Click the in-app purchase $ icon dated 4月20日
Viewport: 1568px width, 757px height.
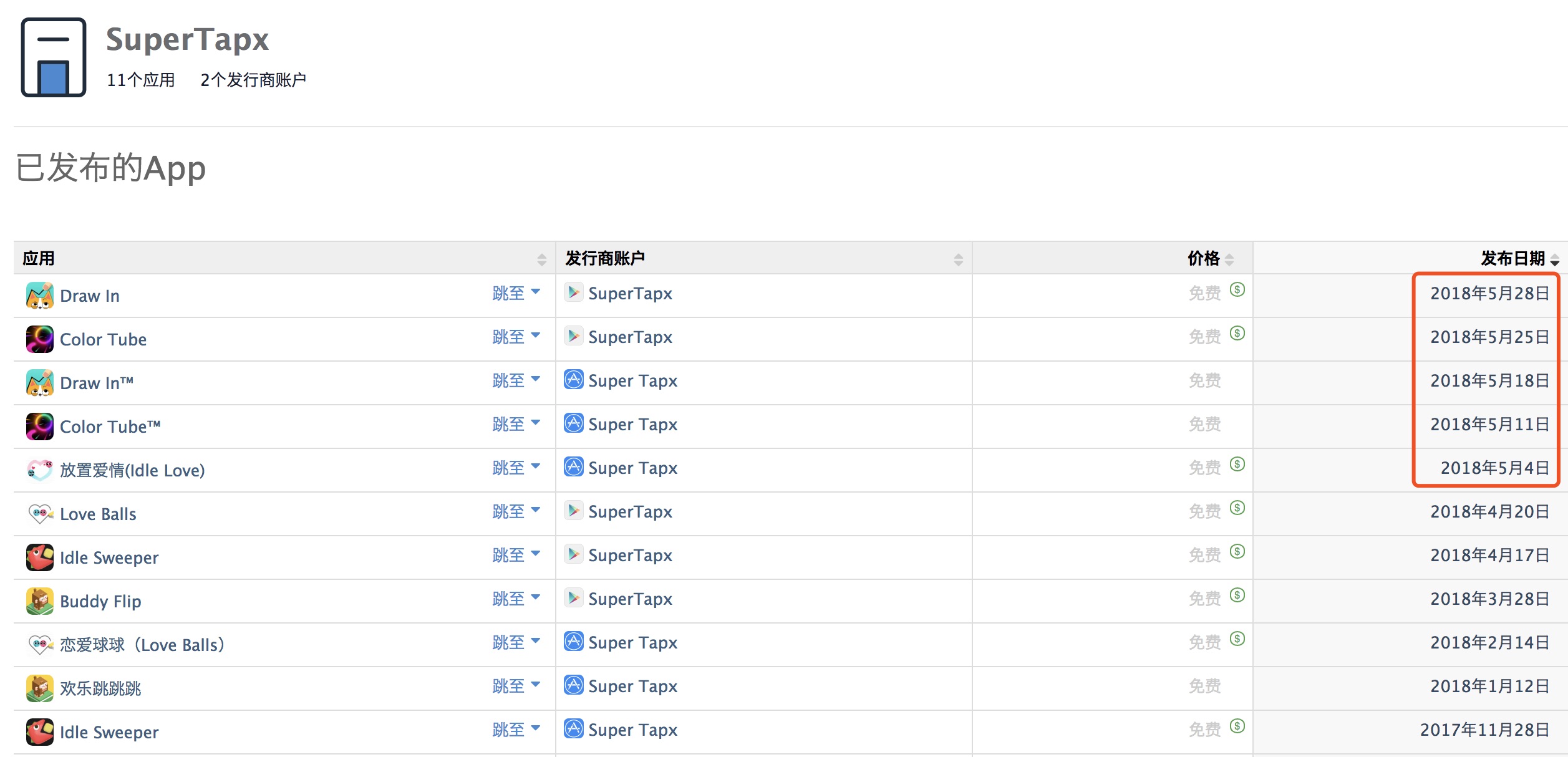coord(1237,508)
